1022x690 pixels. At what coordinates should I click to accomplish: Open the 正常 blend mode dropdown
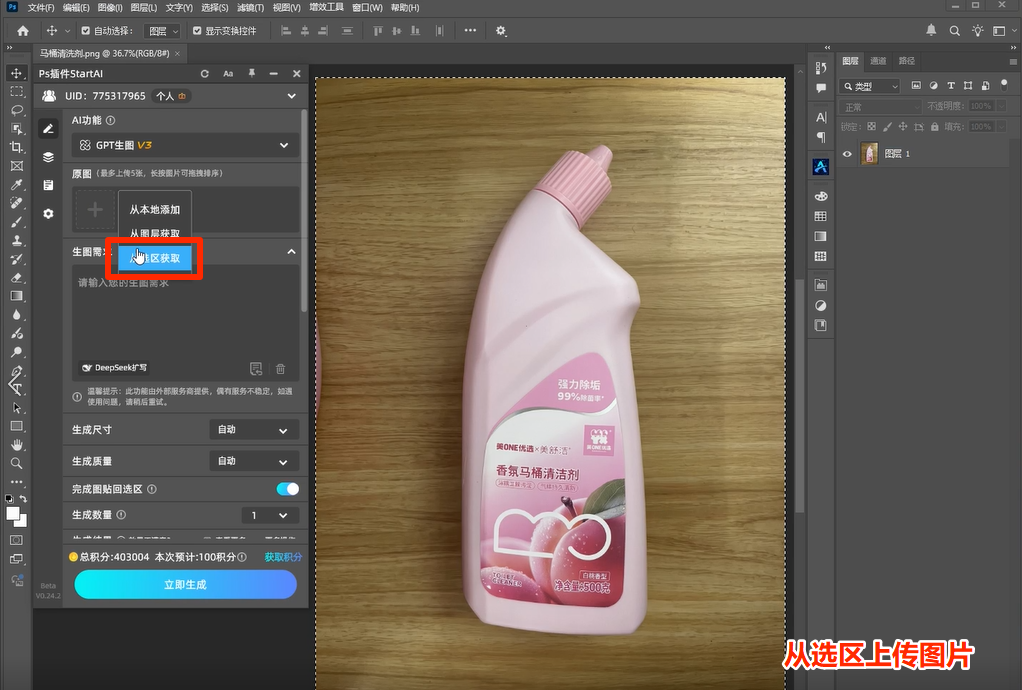click(x=880, y=106)
